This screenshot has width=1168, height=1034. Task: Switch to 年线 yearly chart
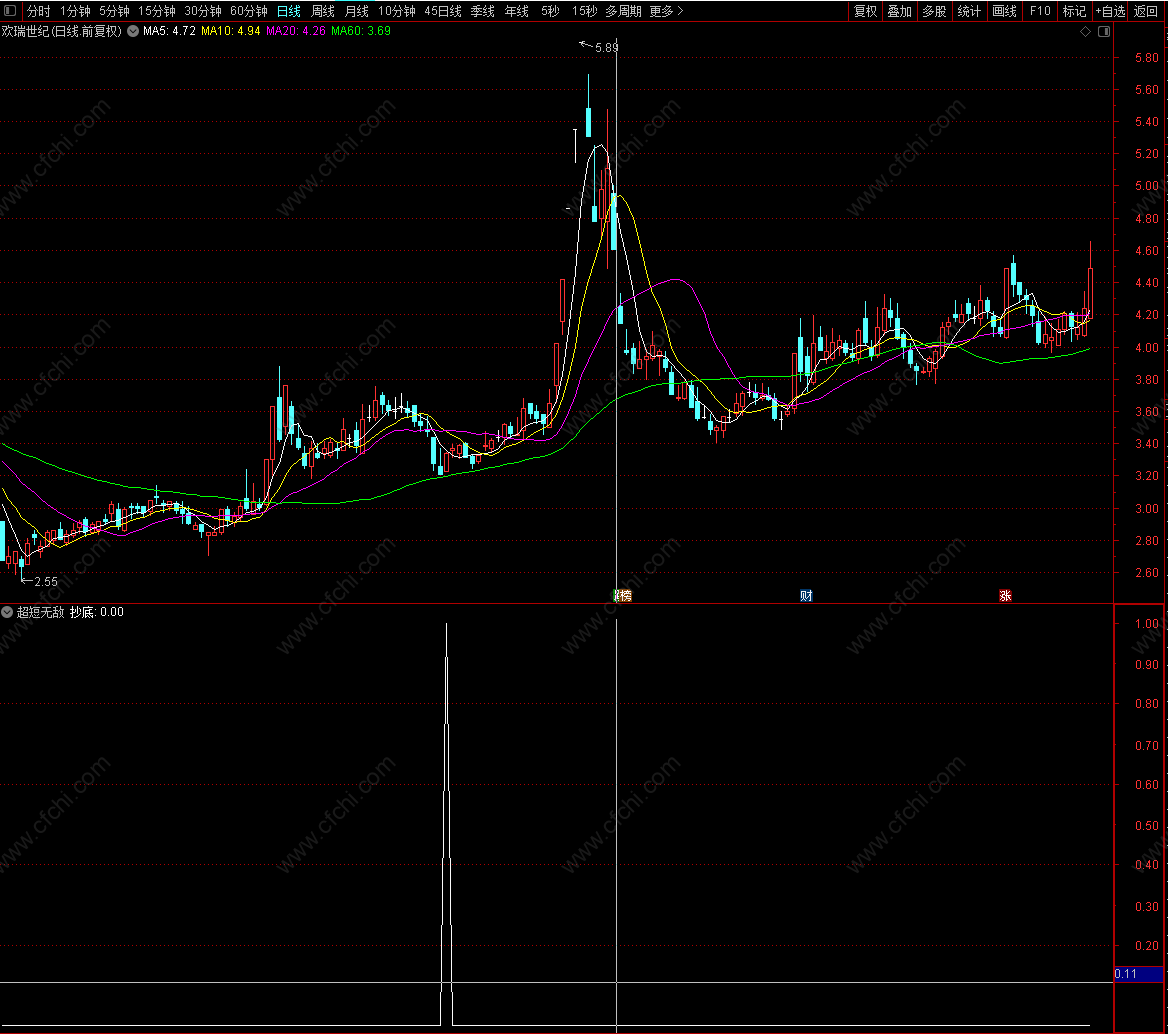click(x=517, y=11)
